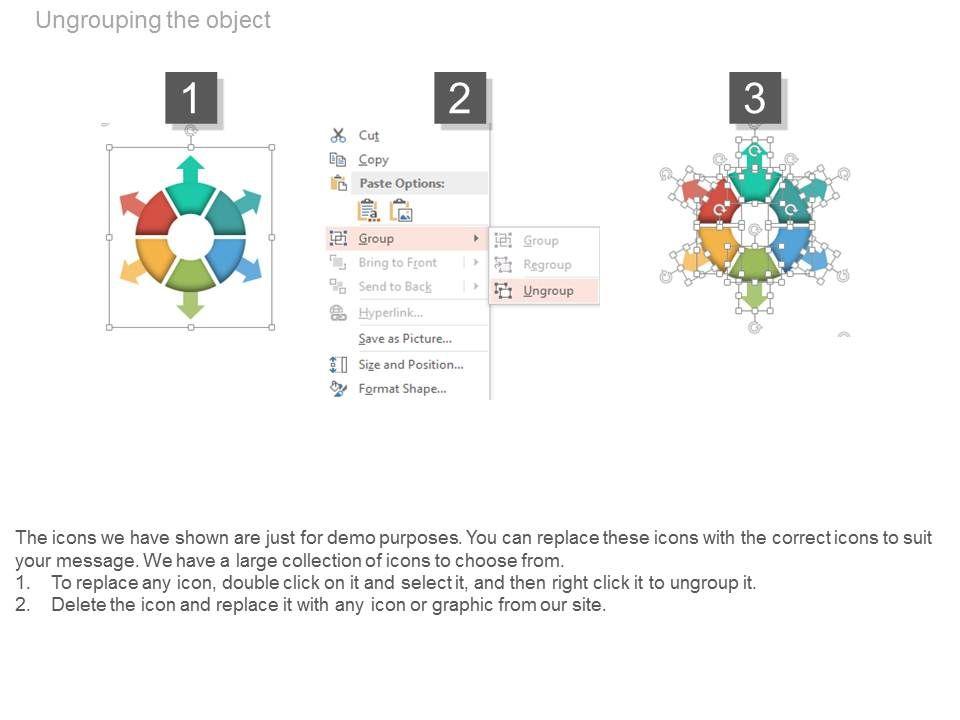
Task: Click the Bring to Front label
Action: click(398, 262)
